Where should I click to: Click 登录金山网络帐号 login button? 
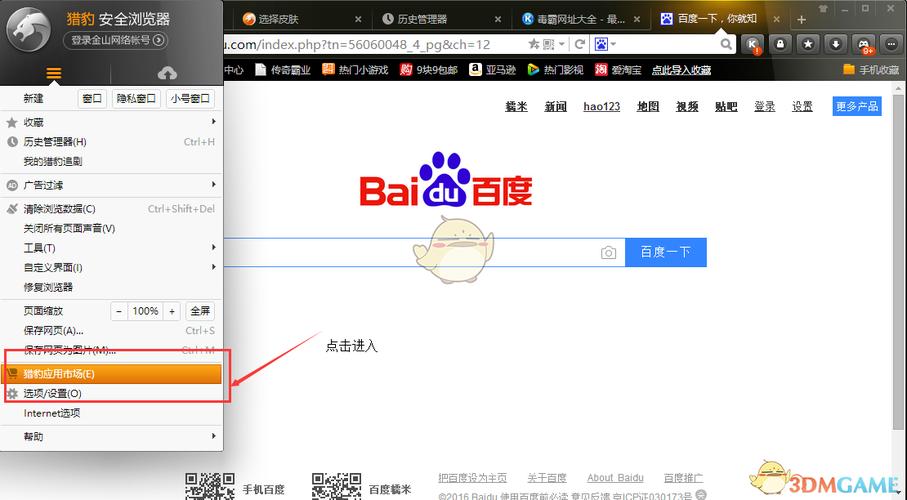[x=116, y=40]
